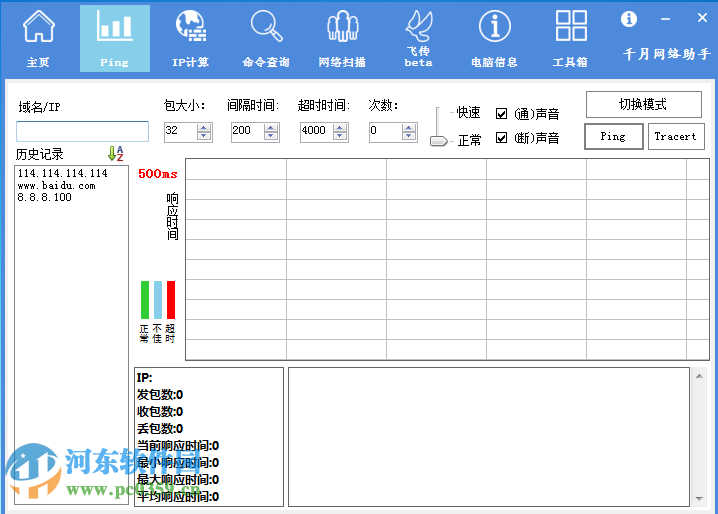Increase 间隔时间 with up arrow
718x514 pixels.
click(271, 128)
